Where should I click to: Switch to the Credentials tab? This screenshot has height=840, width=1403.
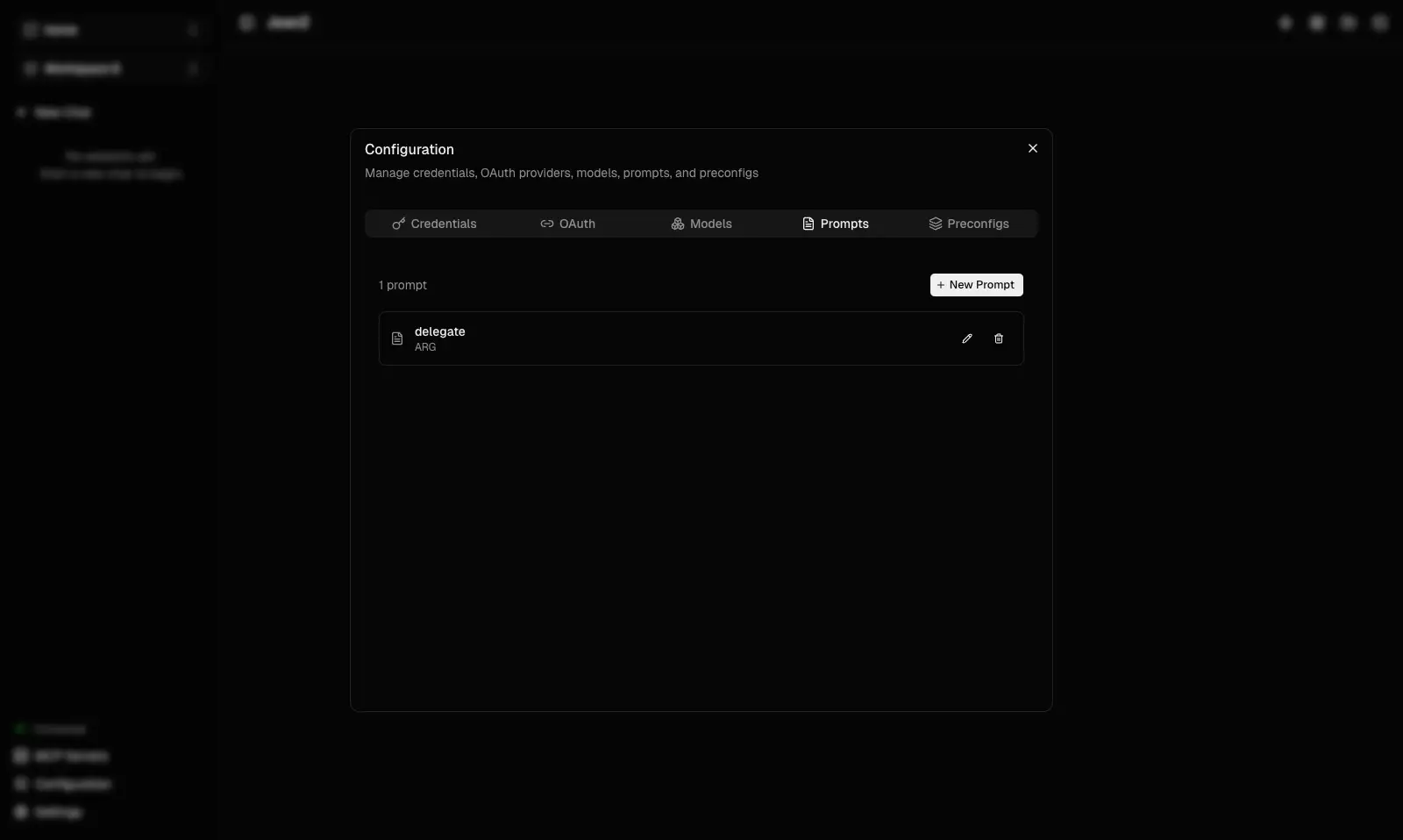pyautogui.click(x=435, y=224)
